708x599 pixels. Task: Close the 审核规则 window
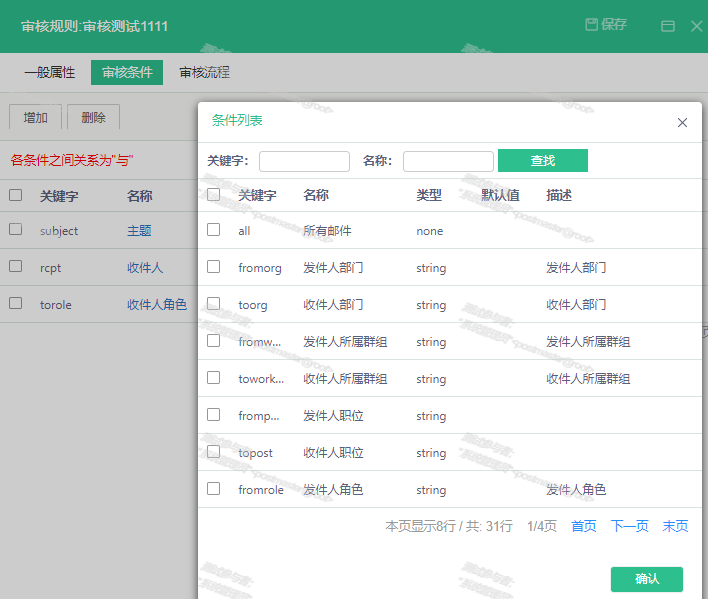(x=697, y=26)
